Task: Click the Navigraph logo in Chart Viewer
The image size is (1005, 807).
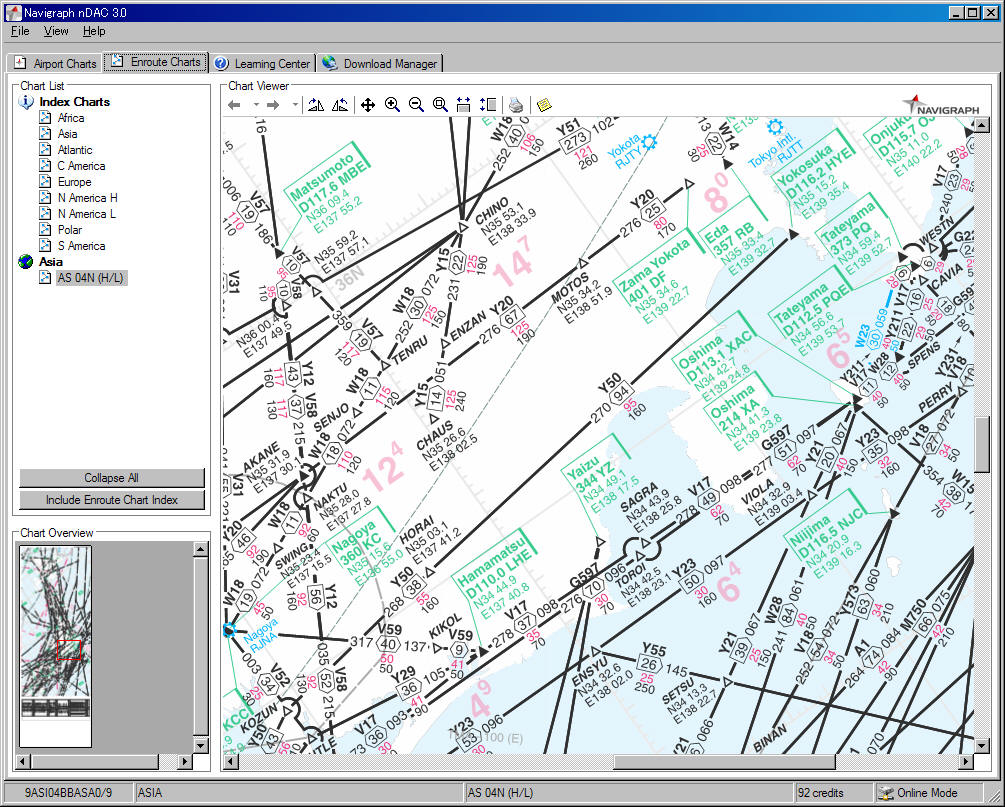Action: coord(941,105)
